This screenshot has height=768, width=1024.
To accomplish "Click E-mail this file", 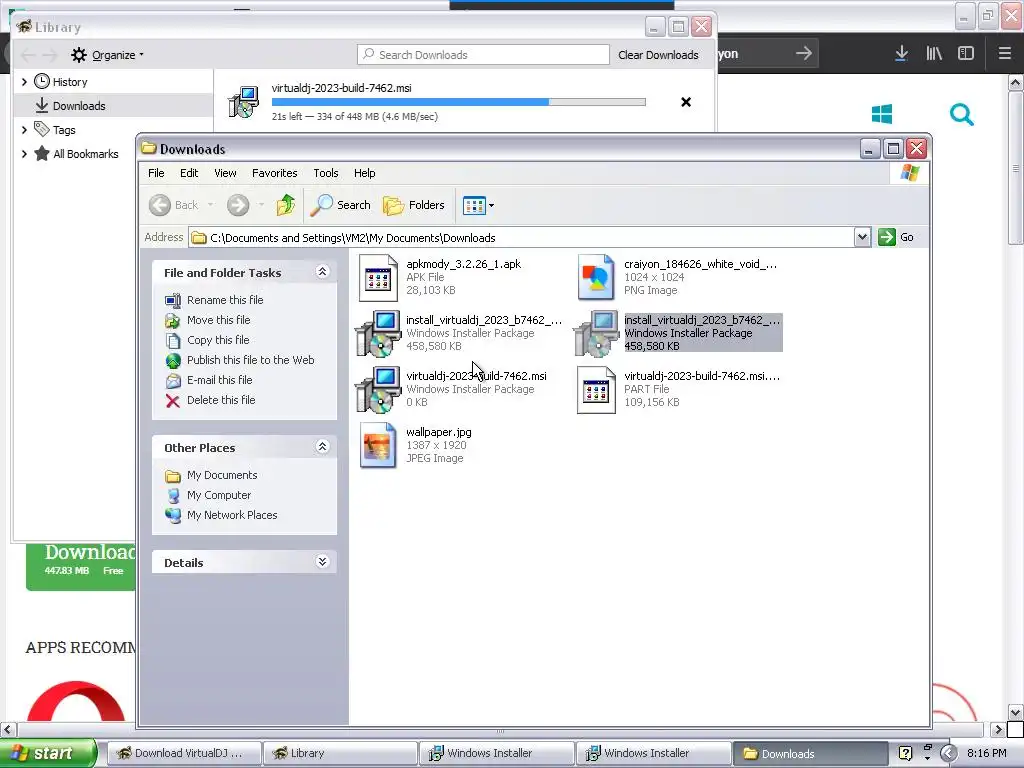I will pyautogui.click(x=219, y=380).
